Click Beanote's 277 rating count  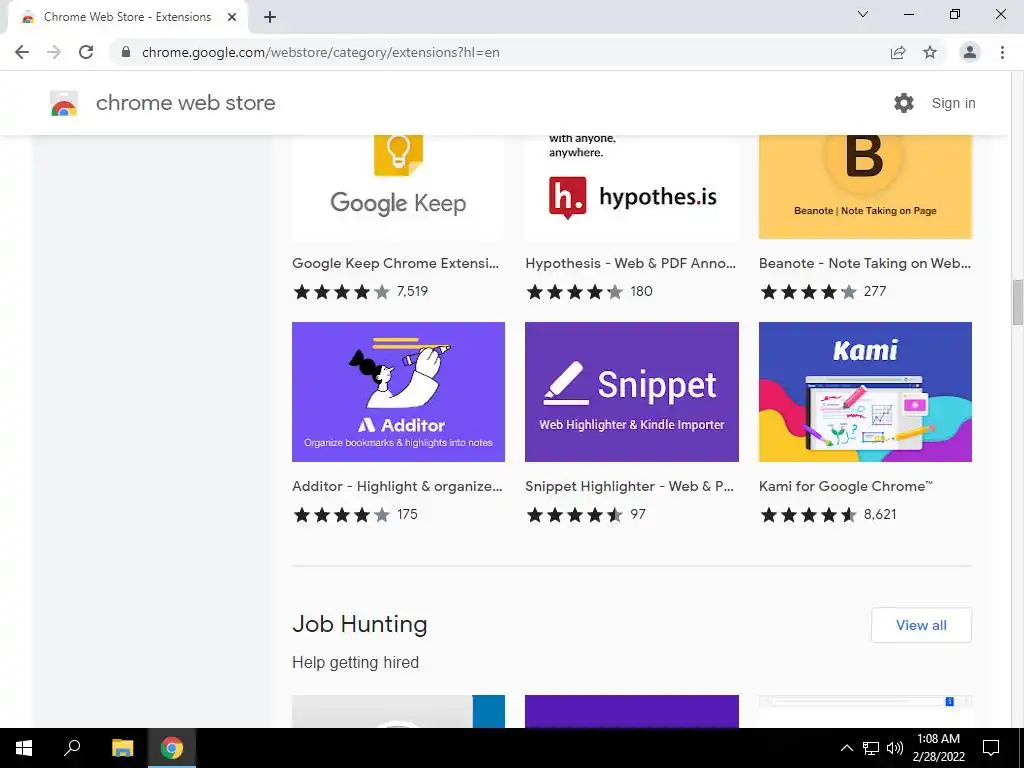[x=875, y=291]
